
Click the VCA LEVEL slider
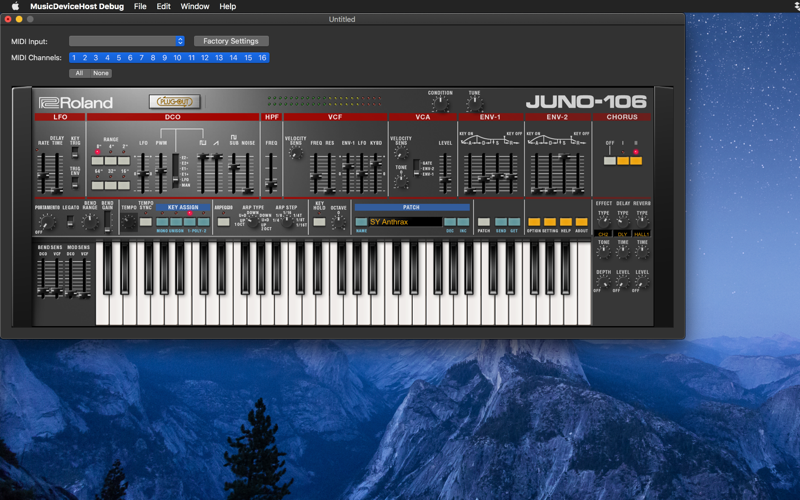pos(445,172)
